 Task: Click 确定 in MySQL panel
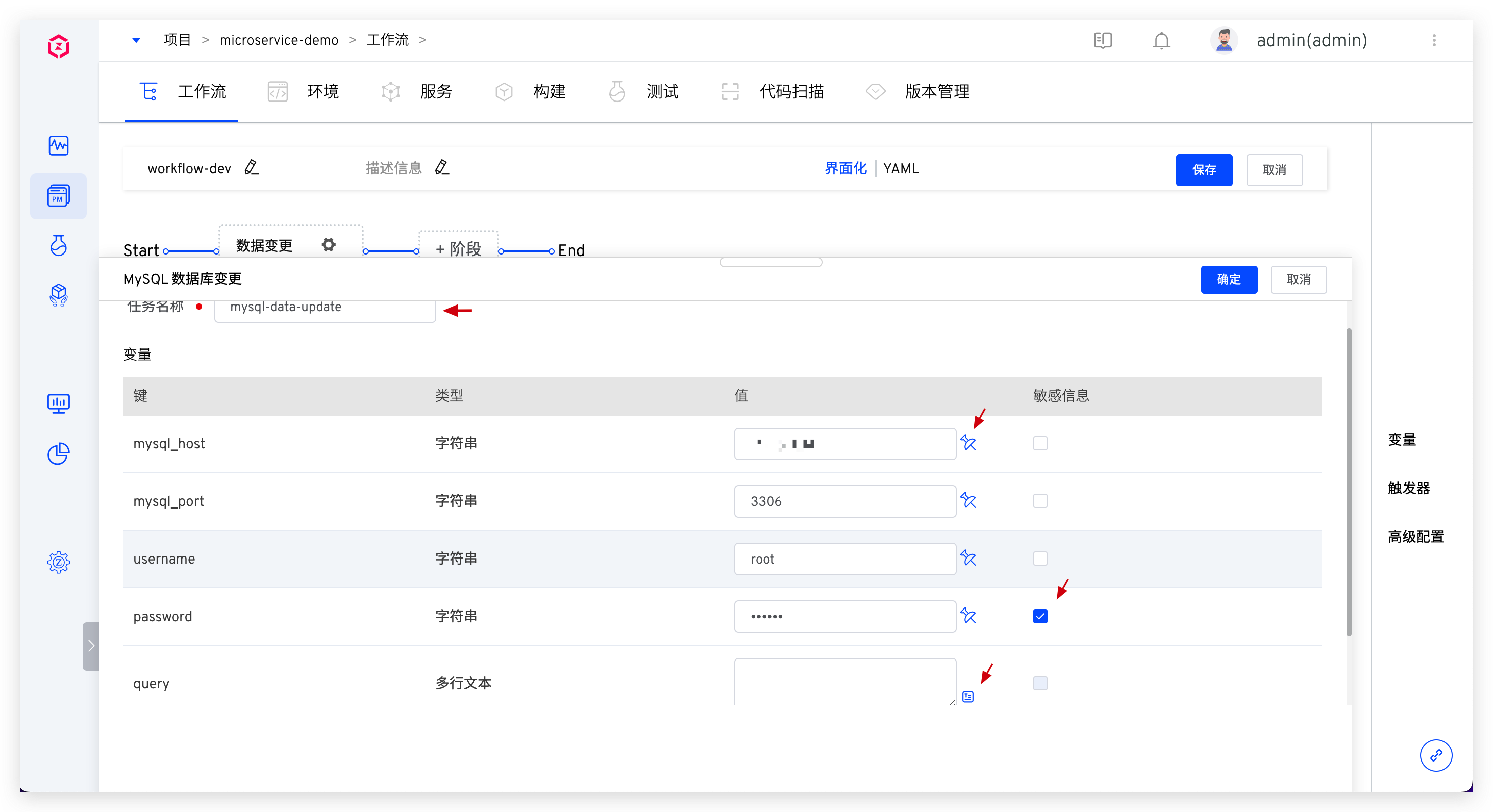(1228, 279)
